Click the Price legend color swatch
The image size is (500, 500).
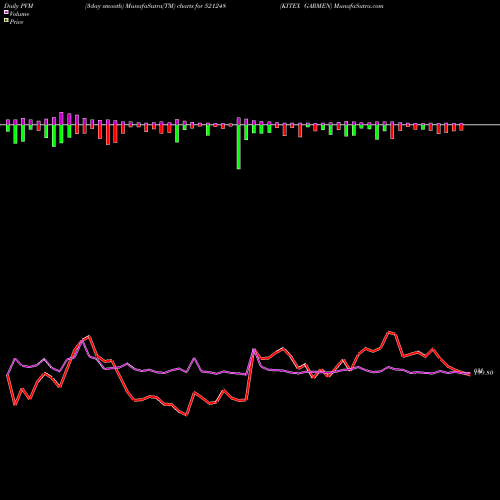coord(6,21)
